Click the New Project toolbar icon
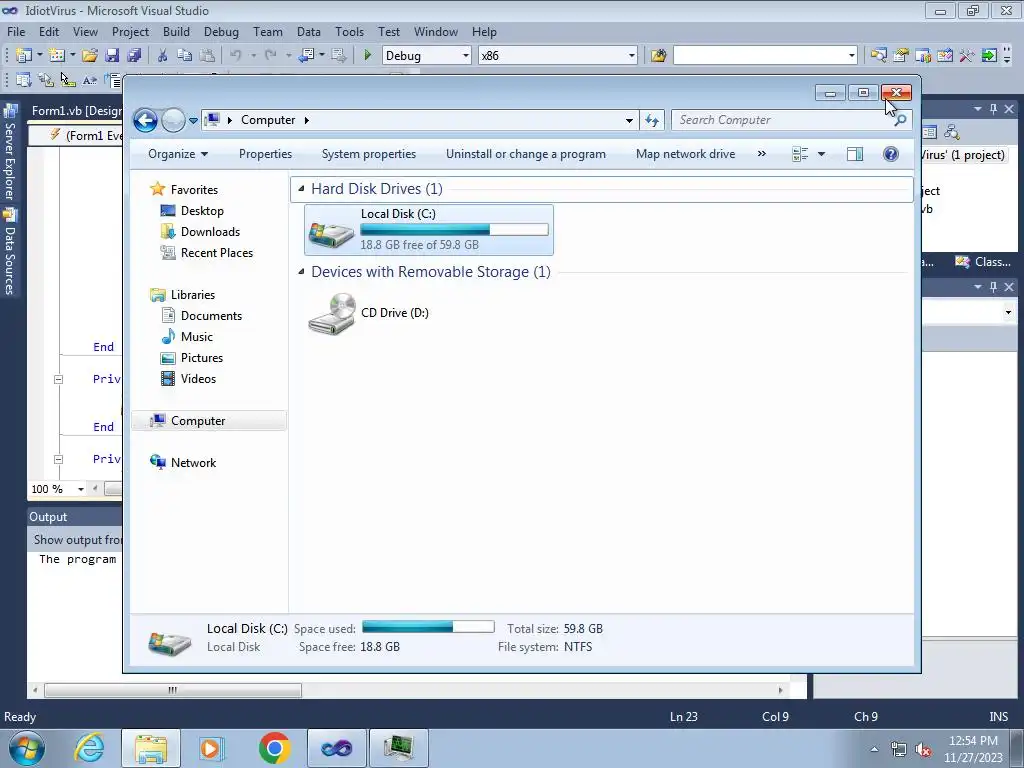The width and height of the screenshot is (1024, 768). (23, 56)
